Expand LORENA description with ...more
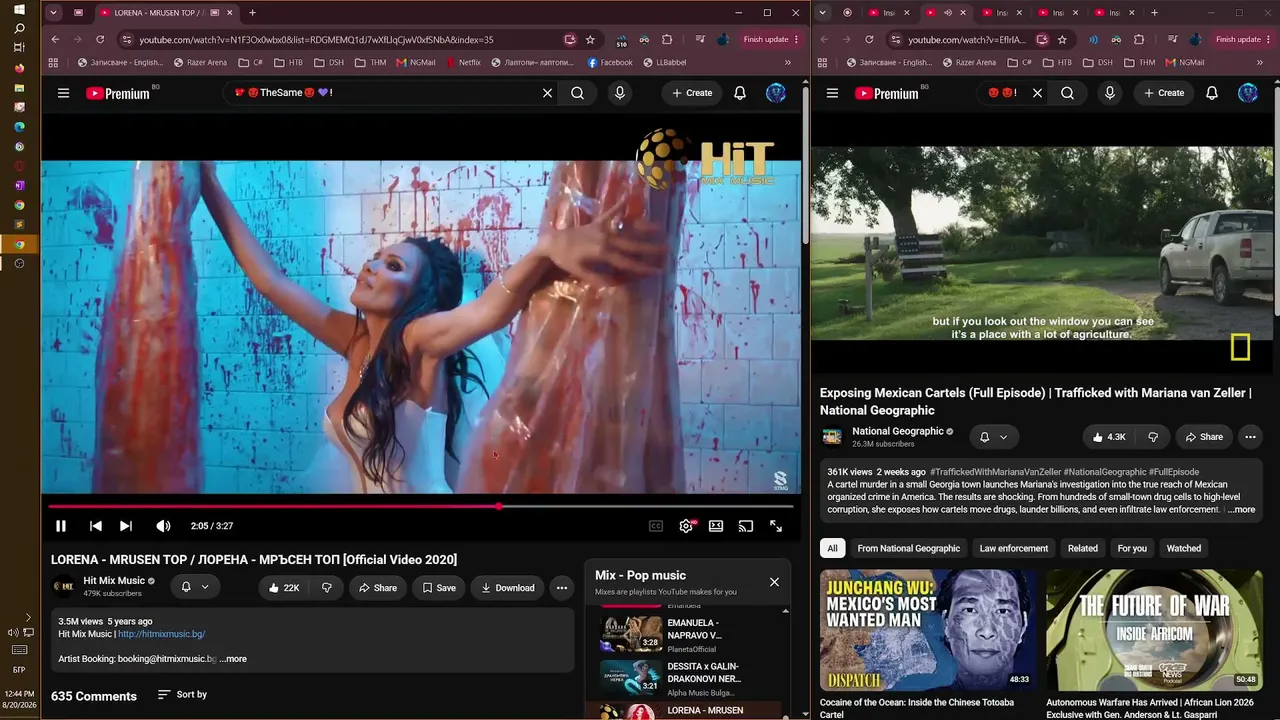 click(233, 659)
